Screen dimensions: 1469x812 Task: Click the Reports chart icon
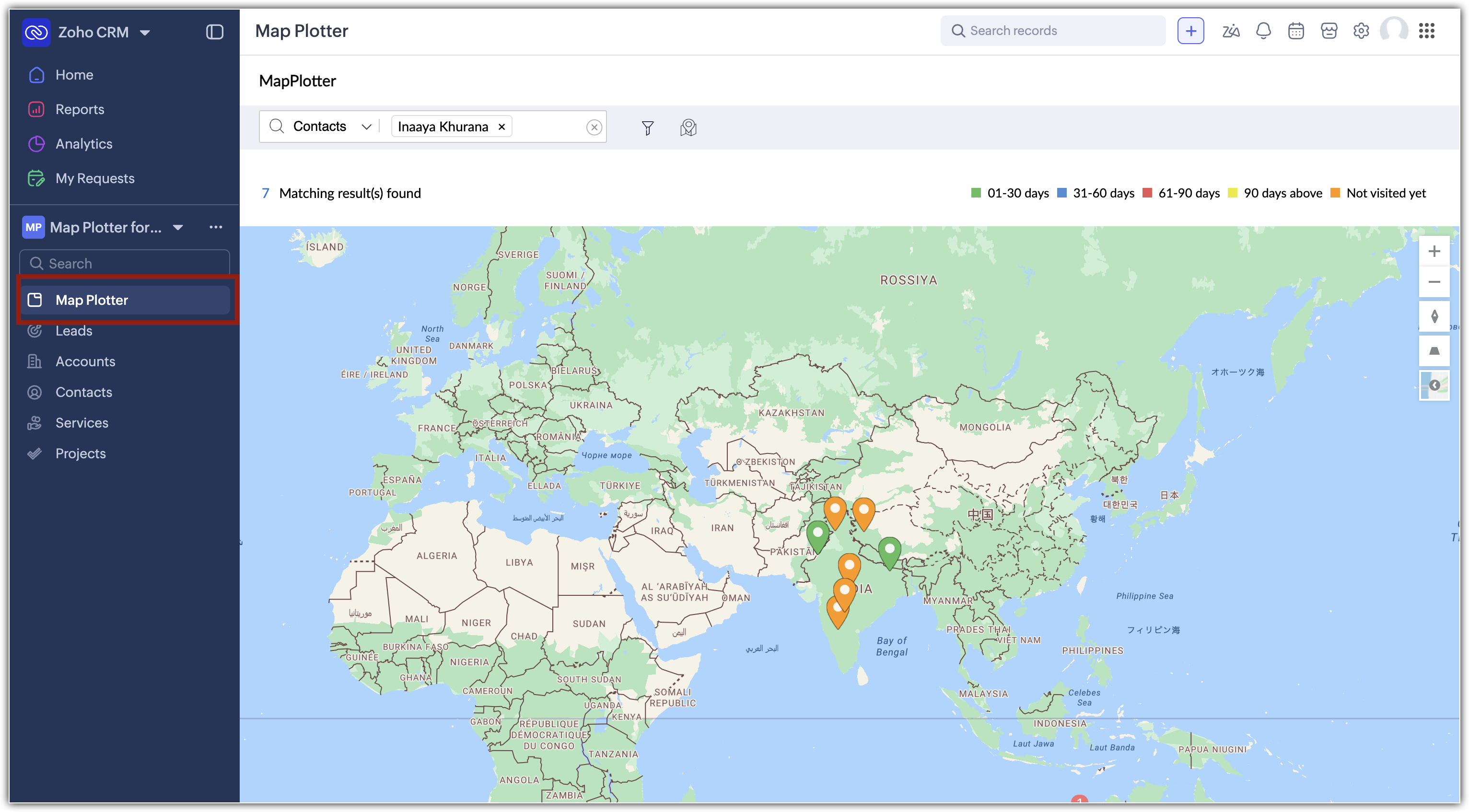coord(36,109)
